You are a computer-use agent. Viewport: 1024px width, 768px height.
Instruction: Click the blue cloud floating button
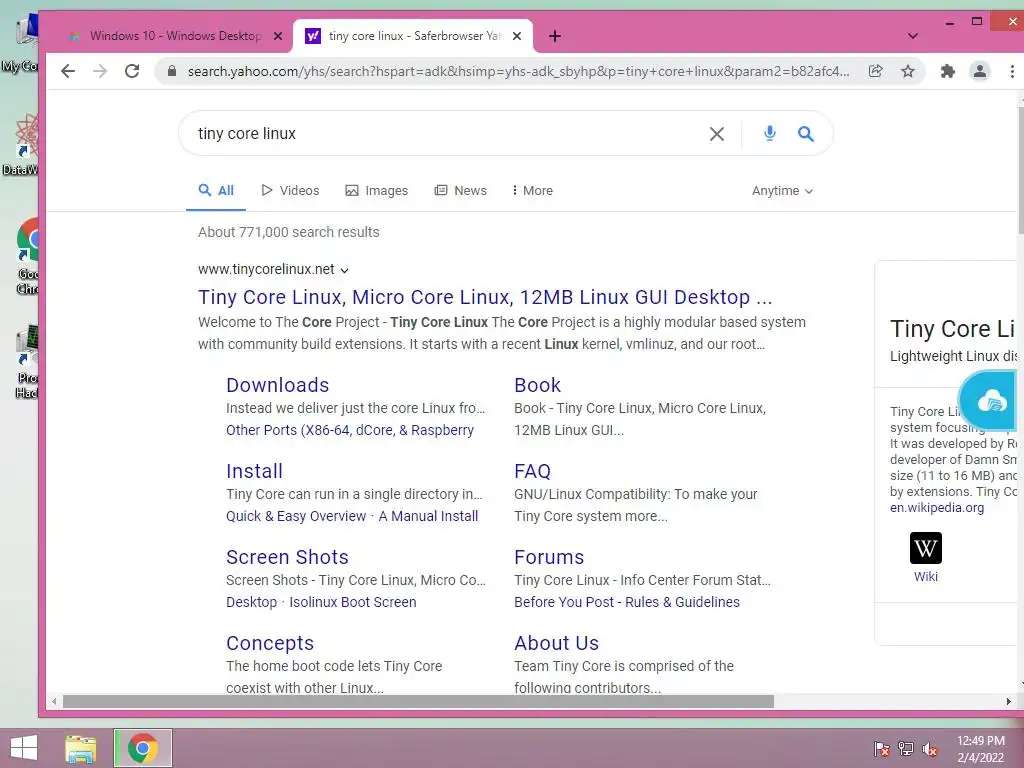coord(989,400)
